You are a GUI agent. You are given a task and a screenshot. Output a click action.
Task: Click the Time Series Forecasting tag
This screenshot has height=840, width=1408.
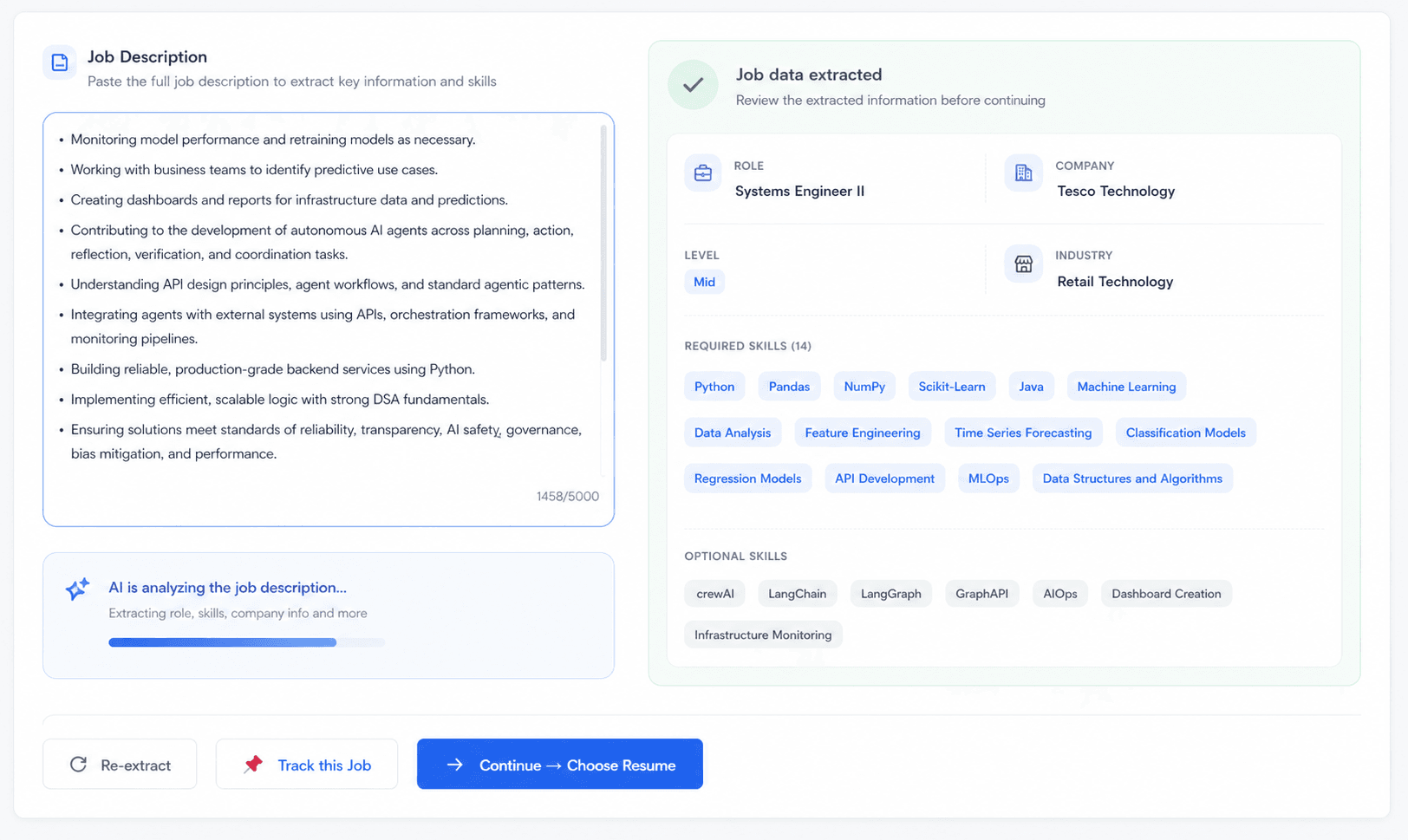point(1023,433)
